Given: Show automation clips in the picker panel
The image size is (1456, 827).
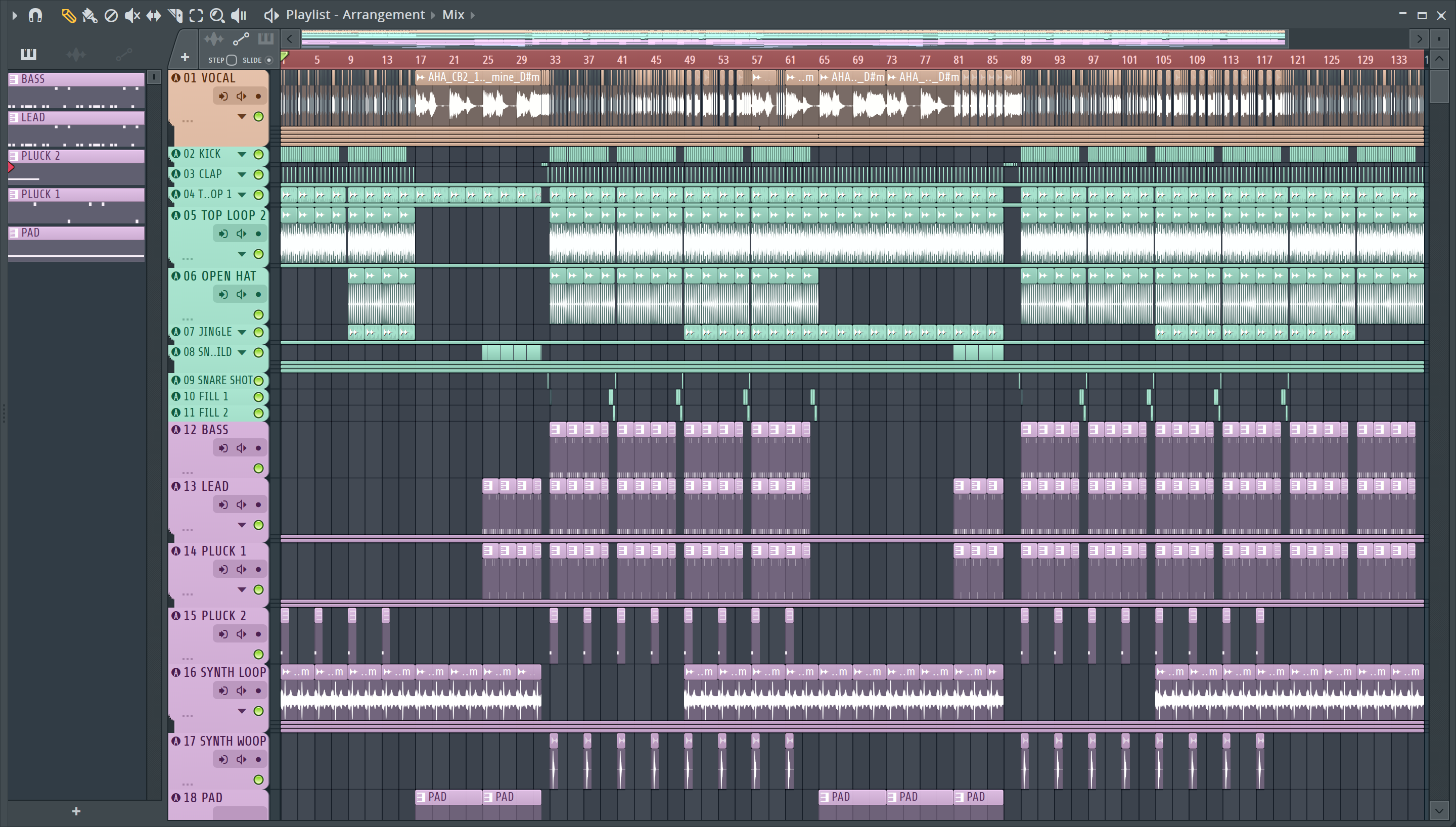Looking at the screenshot, I should pyautogui.click(x=124, y=55).
